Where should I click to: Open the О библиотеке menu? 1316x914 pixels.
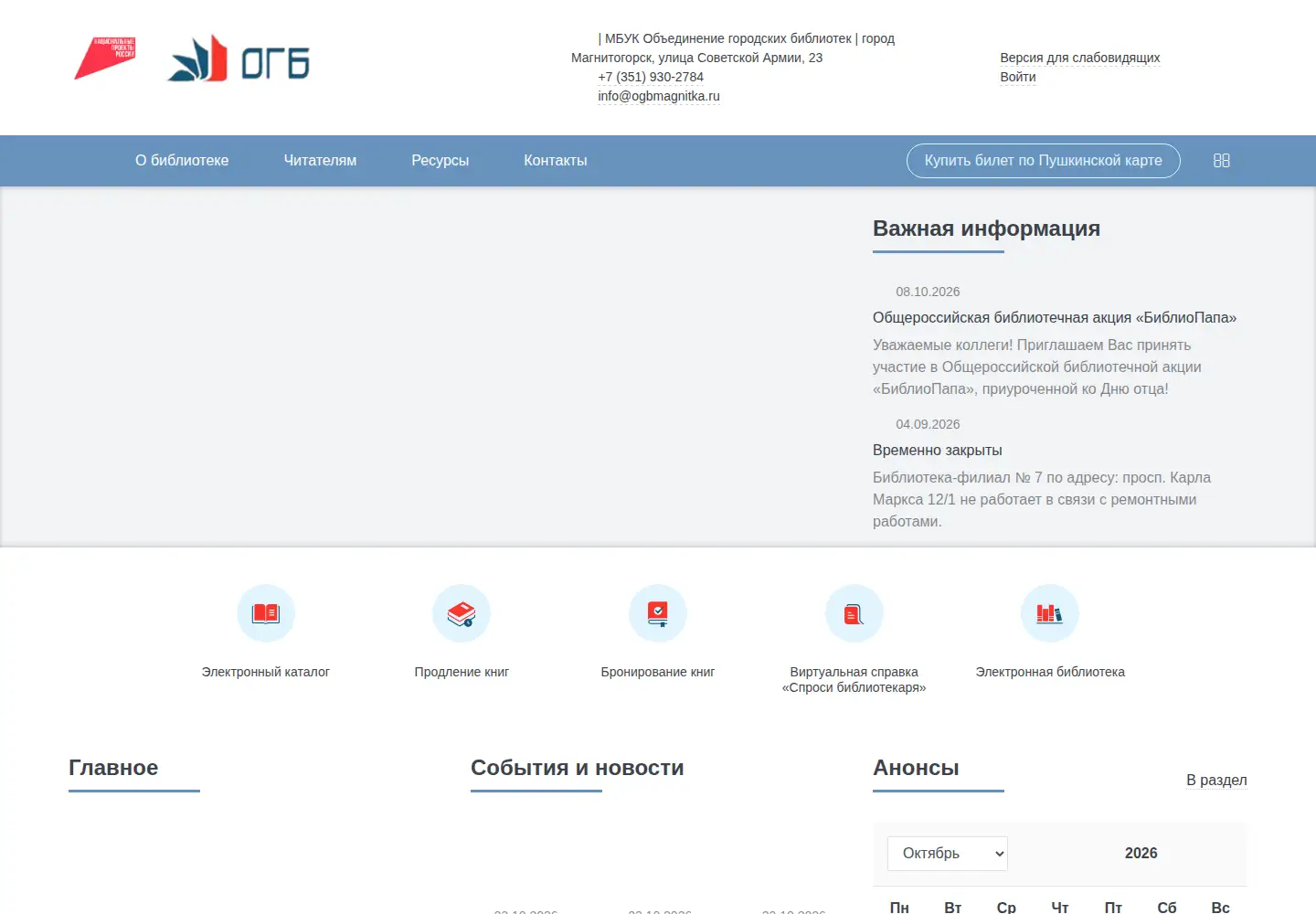tap(182, 161)
